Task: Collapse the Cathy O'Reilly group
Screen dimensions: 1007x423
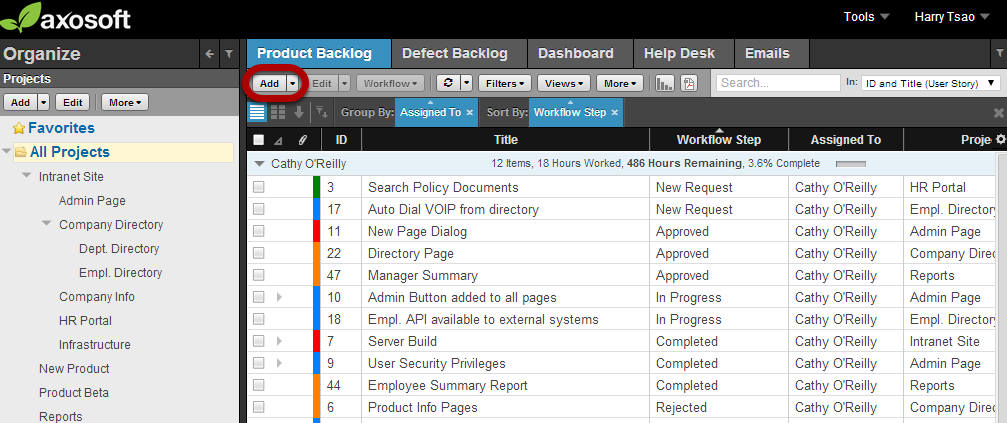Action: pos(259,164)
